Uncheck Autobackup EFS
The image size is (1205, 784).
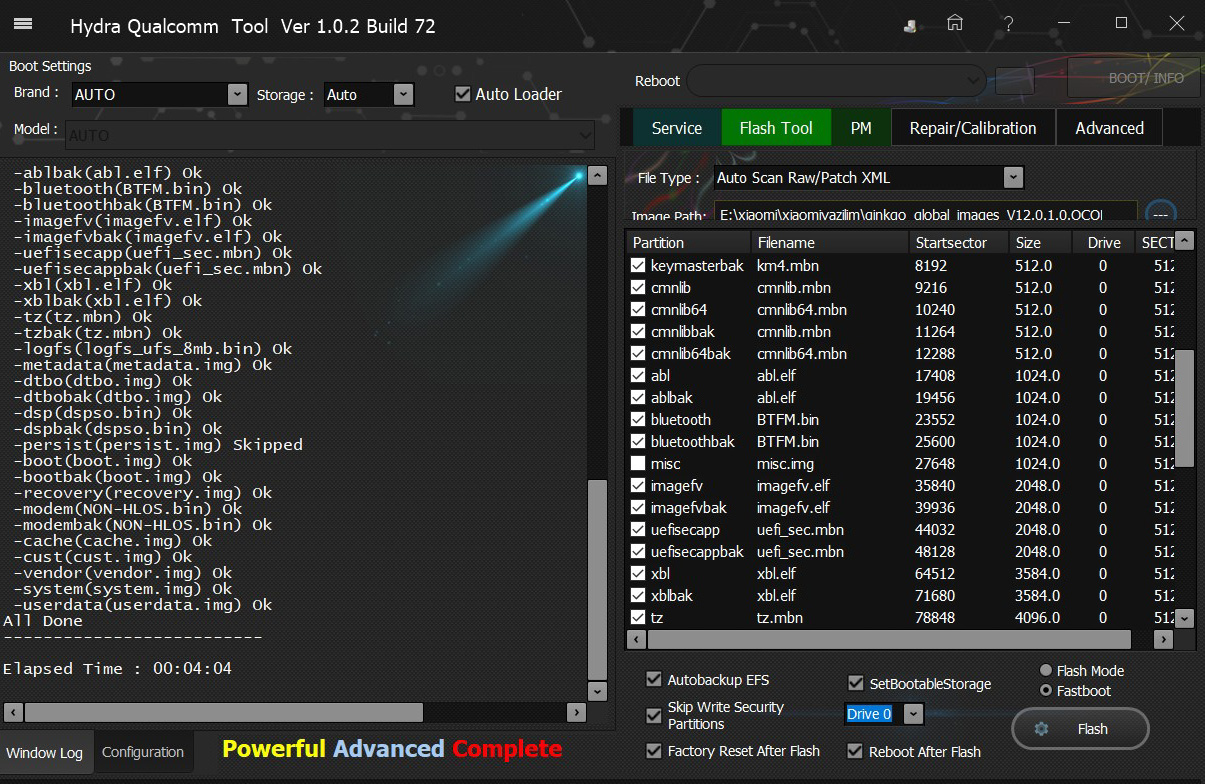(654, 680)
